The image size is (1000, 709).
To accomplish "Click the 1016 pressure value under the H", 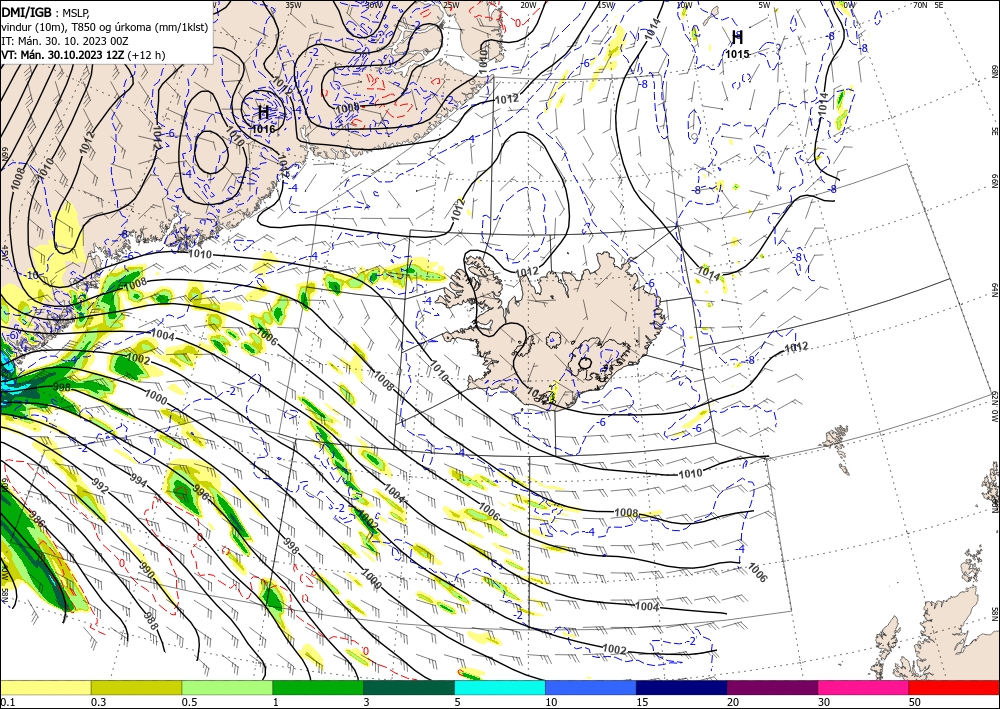I will pyautogui.click(x=263, y=129).
